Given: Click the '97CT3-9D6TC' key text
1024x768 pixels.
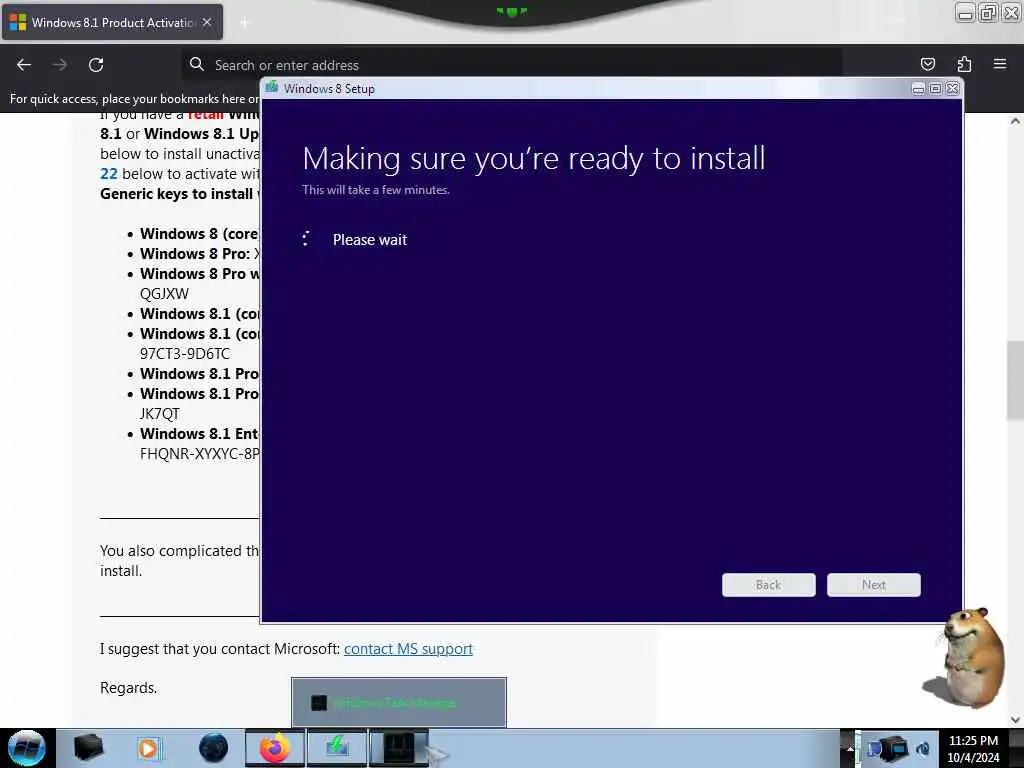Looking at the screenshot, I should pos(185,353).
